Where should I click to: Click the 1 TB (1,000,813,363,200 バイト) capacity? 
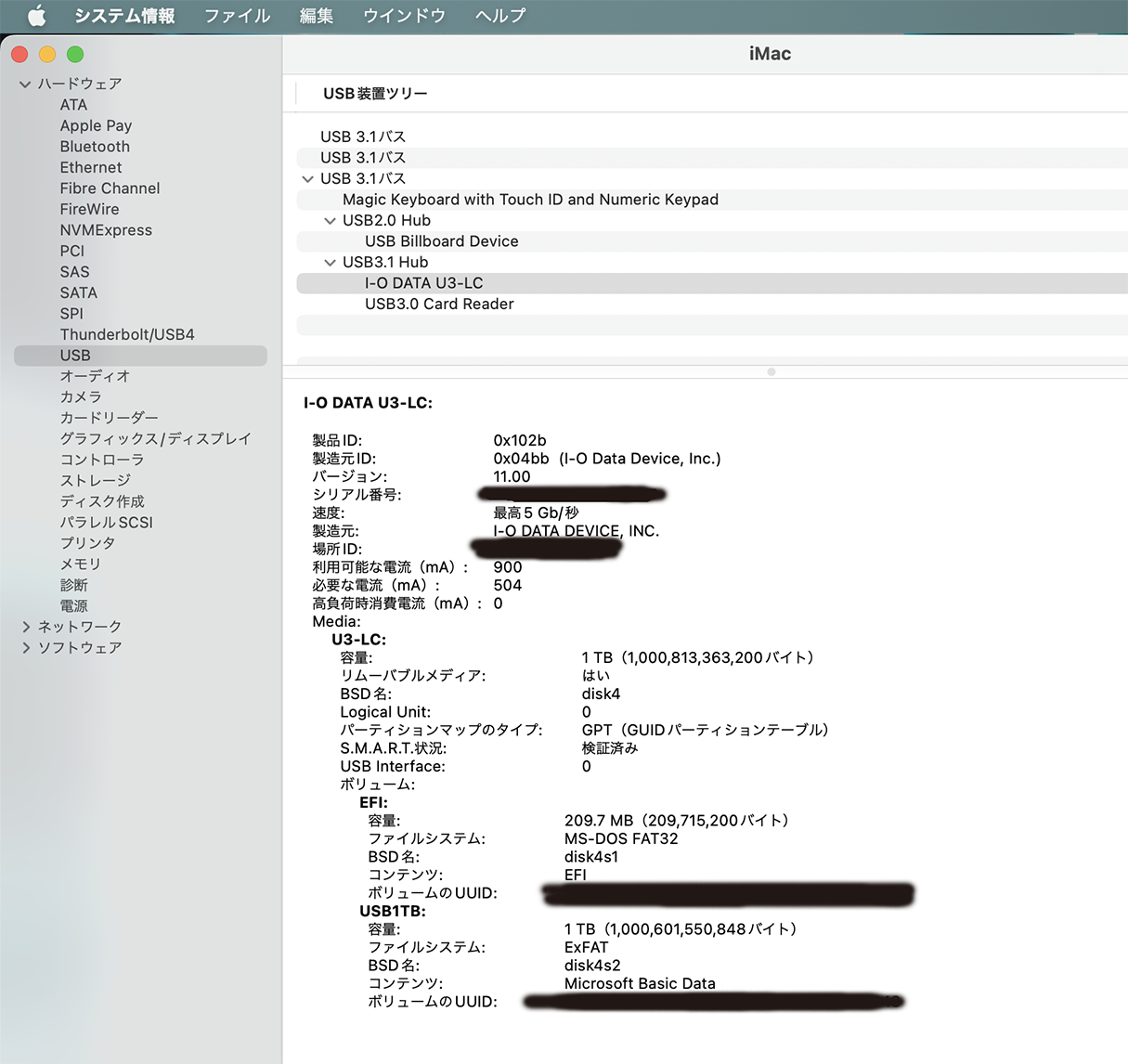(698, 658)
